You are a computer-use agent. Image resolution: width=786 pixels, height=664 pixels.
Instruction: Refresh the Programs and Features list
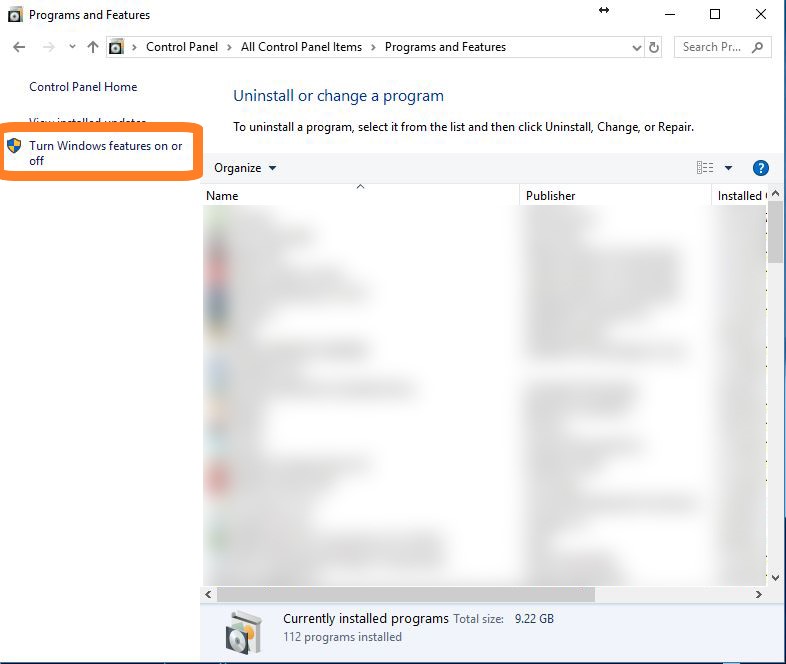(x=654, y=48)
